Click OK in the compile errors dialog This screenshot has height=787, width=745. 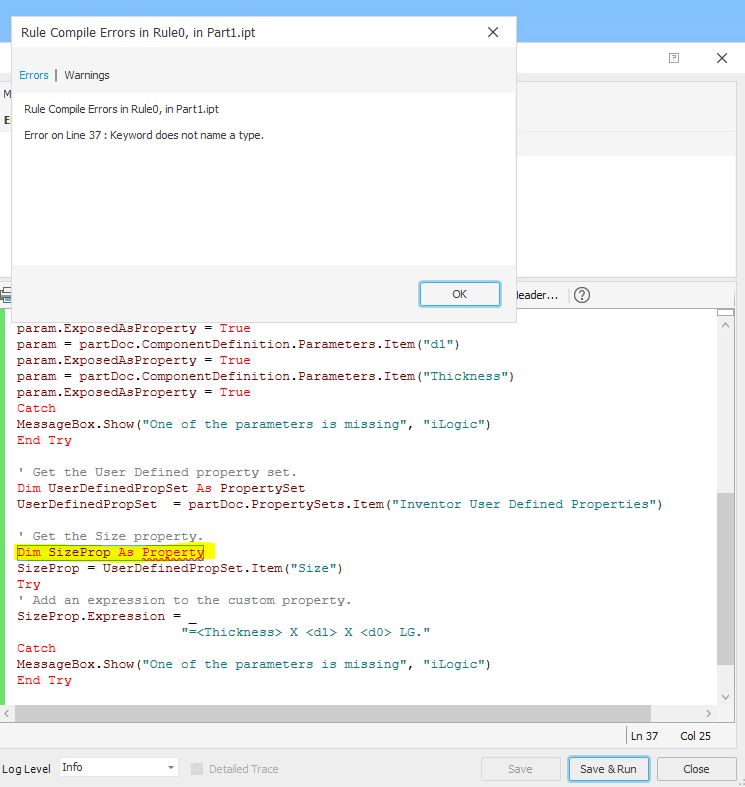[x=459, y=294]
